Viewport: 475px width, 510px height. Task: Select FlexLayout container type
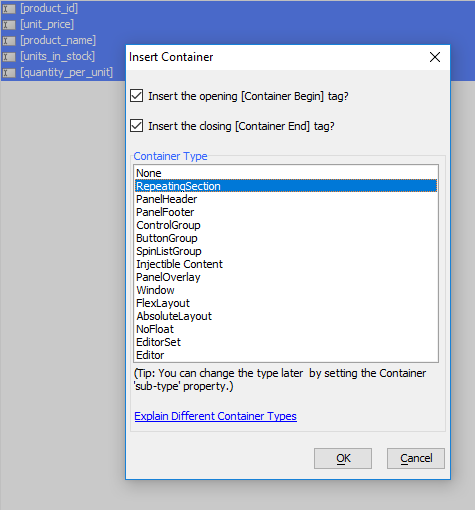(x=286, y=303)
